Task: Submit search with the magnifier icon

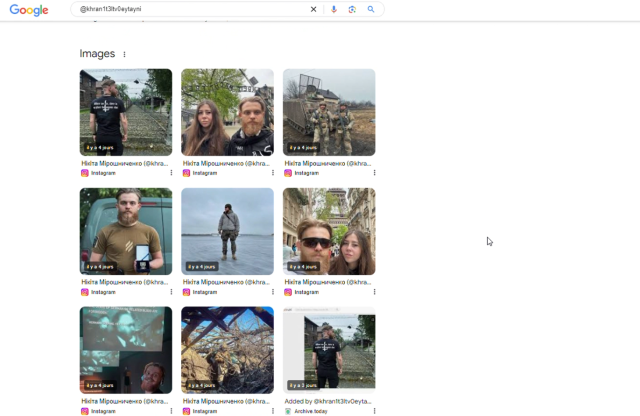Action: pos(371,9)
